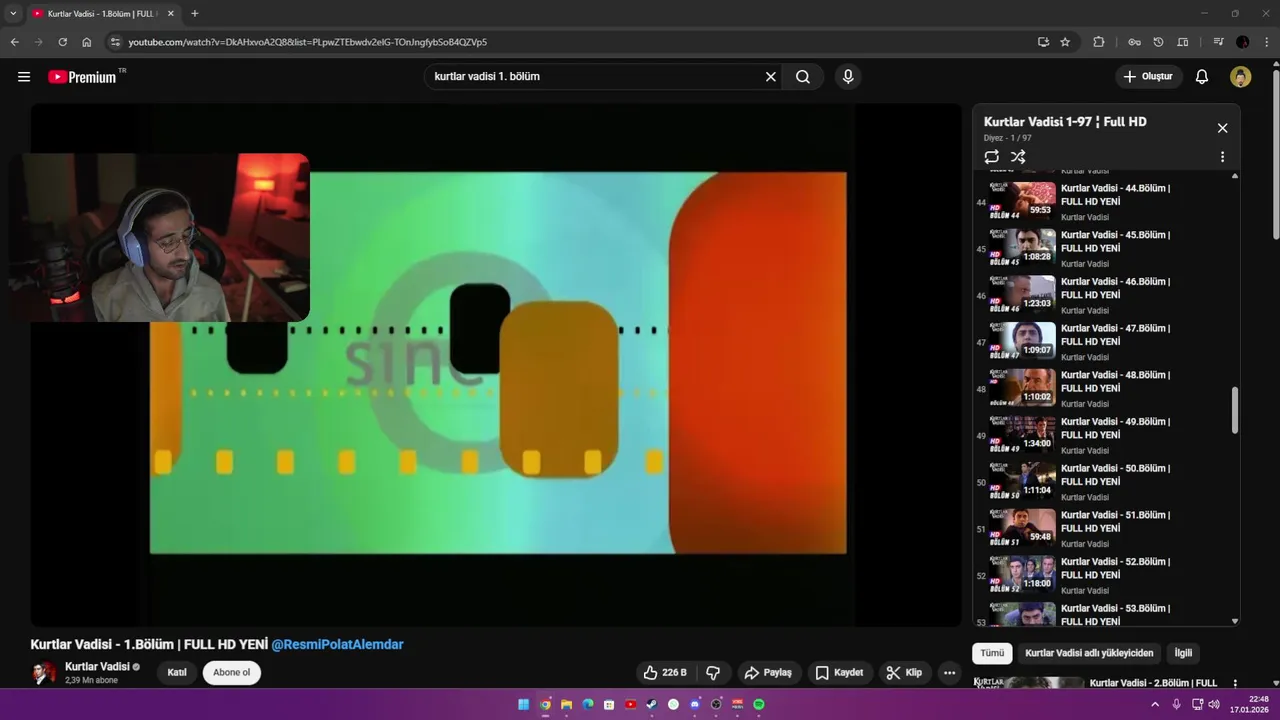Open Kurtlar Vadisi - 49.Bölüm title
This screenshot has width=1280, height=720.
click(x=1115, y=428)
